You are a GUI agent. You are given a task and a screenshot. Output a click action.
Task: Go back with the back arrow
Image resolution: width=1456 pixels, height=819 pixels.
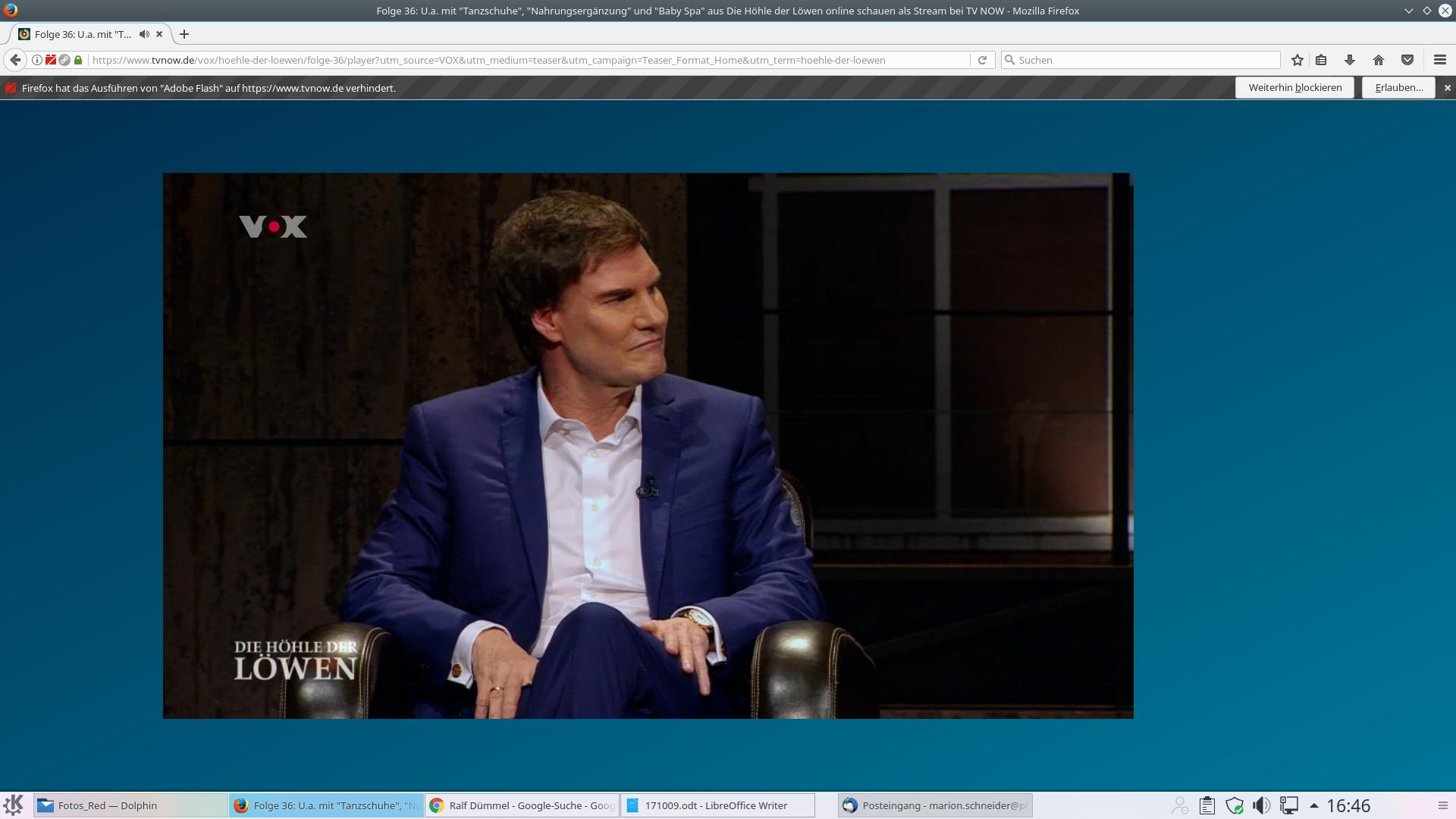[15, 60]
